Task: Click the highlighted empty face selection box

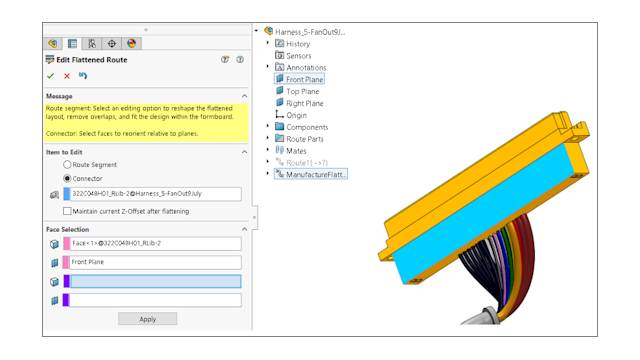Action: coord(156,281)
